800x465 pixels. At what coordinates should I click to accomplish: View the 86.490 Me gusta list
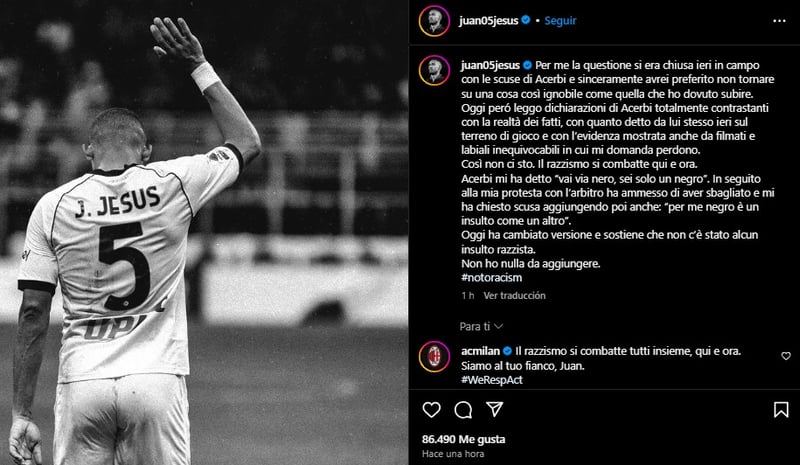pyautogui.click(x=463, y=439)
